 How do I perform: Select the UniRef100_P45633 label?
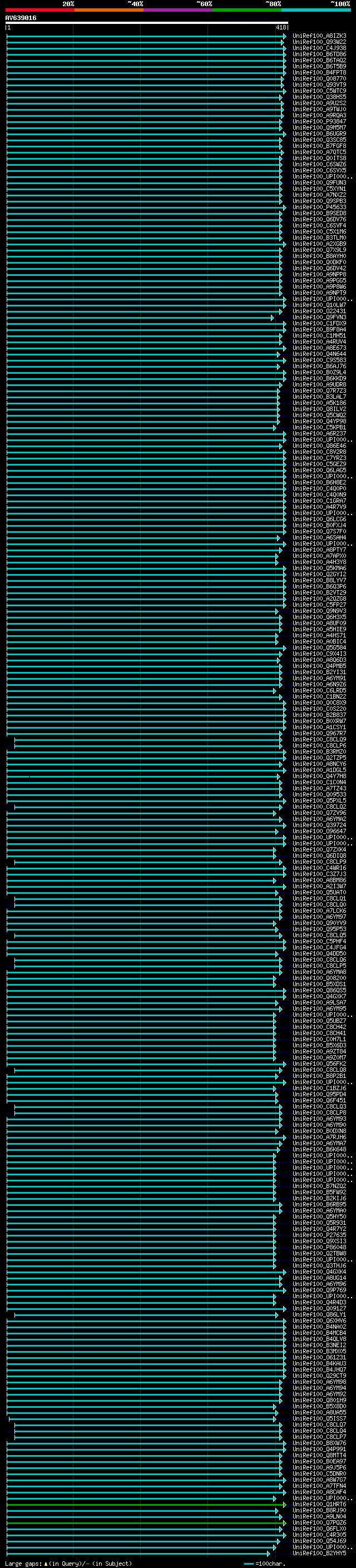click(x=319, y=207)
